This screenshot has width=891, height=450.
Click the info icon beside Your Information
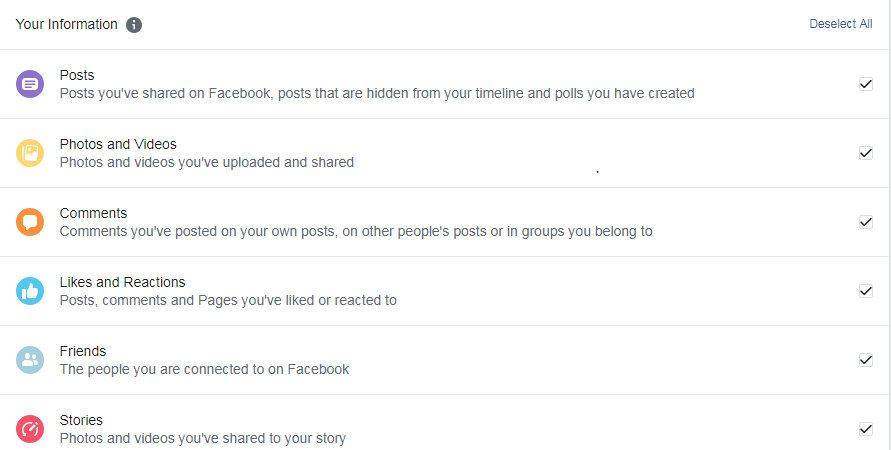click(x=134, y=24)
